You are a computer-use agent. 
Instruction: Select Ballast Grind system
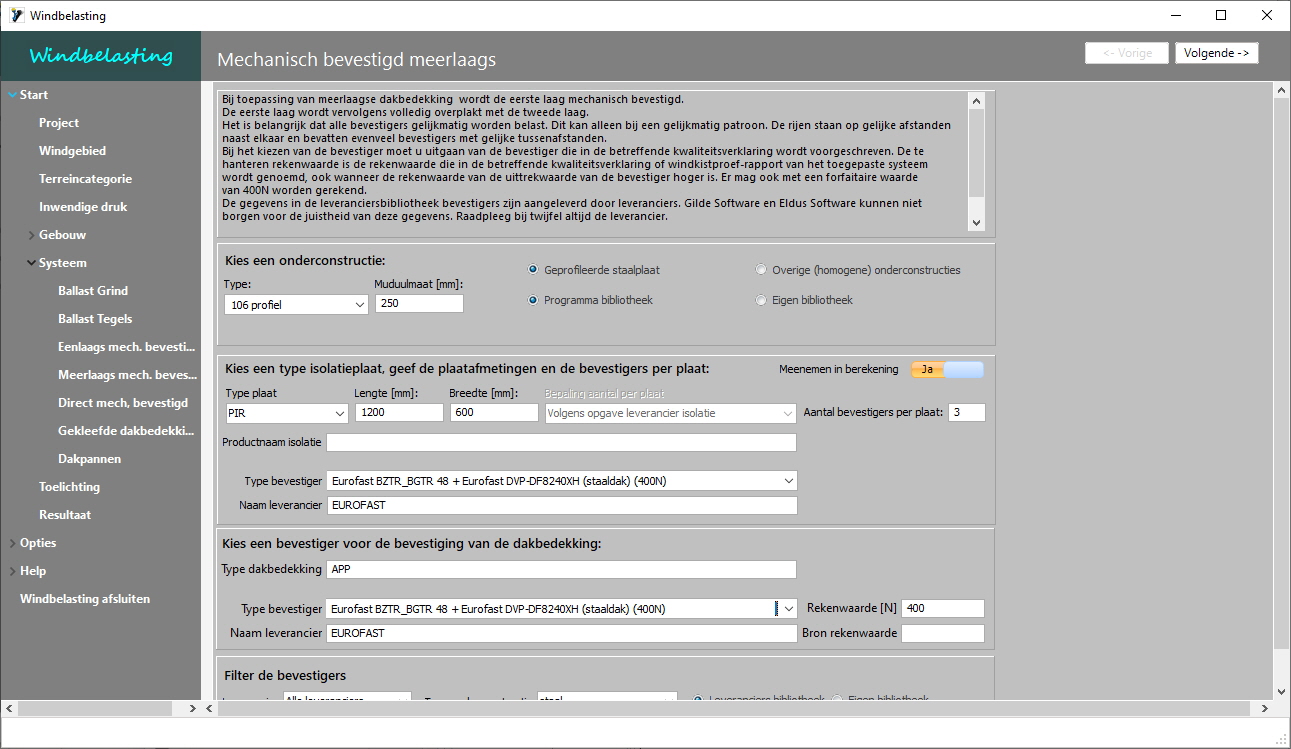(x=93, y=291)
